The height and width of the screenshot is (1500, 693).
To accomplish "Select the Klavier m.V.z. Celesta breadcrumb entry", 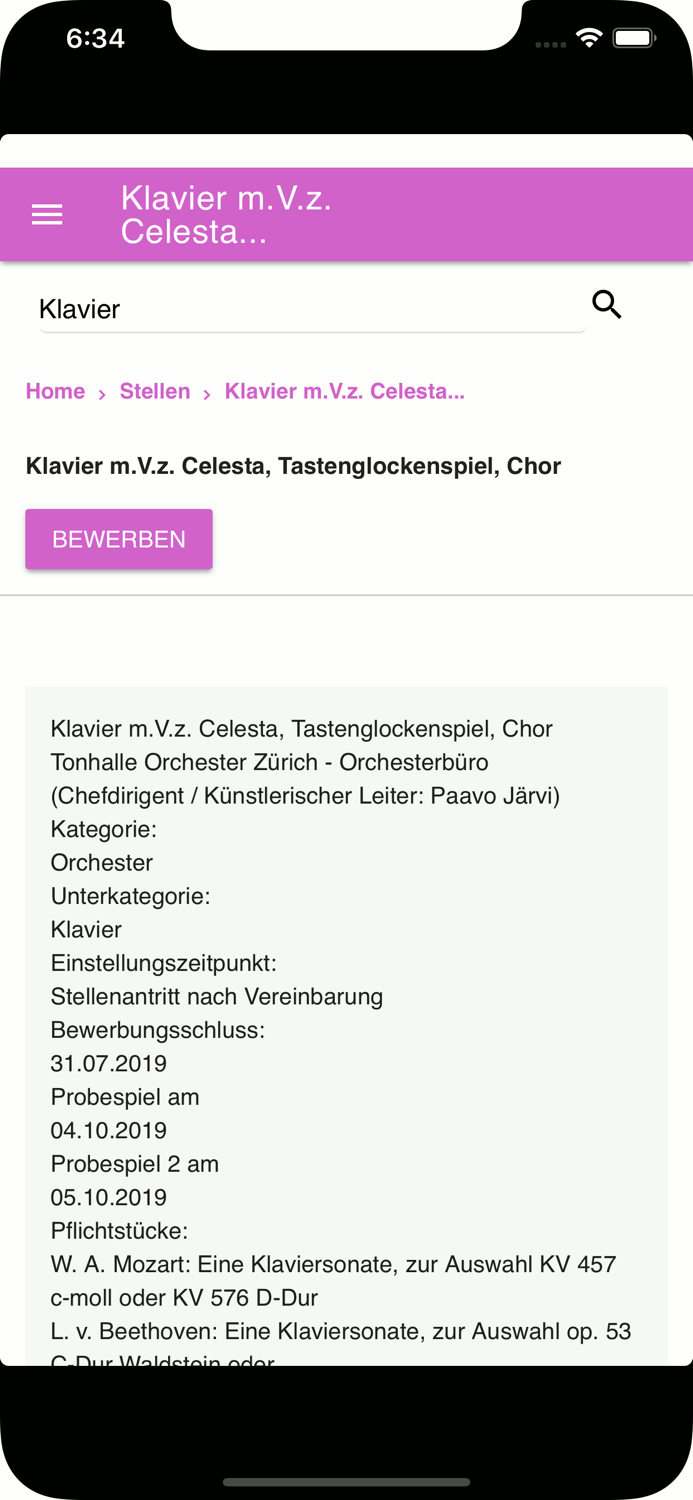I will (x=345, y=391).
